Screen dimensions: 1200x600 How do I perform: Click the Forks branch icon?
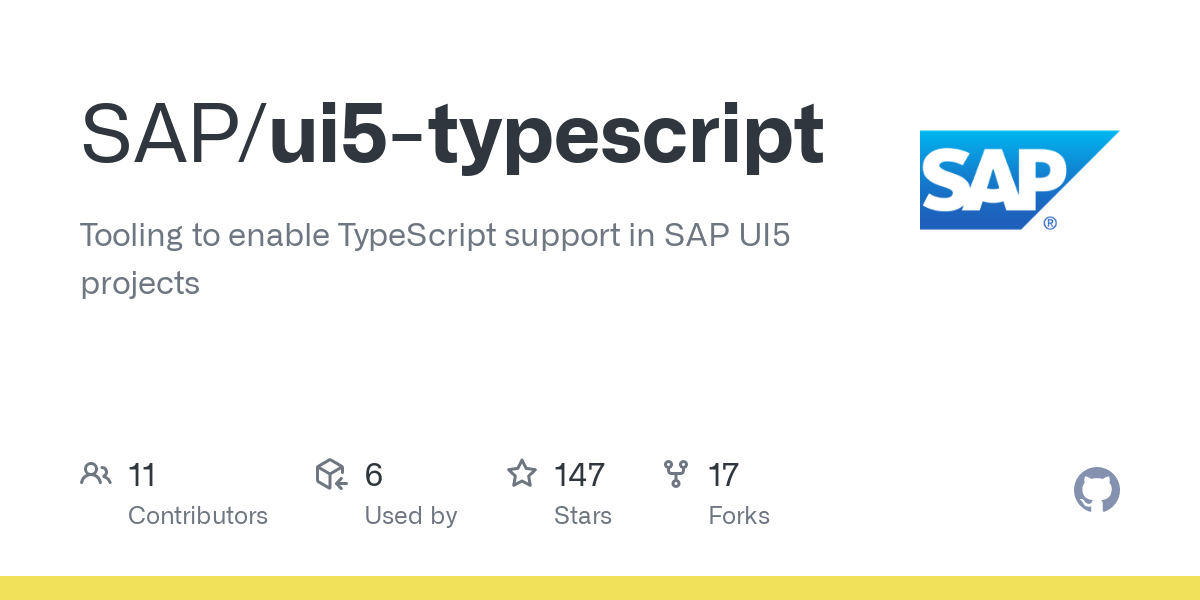pos(676,474)
